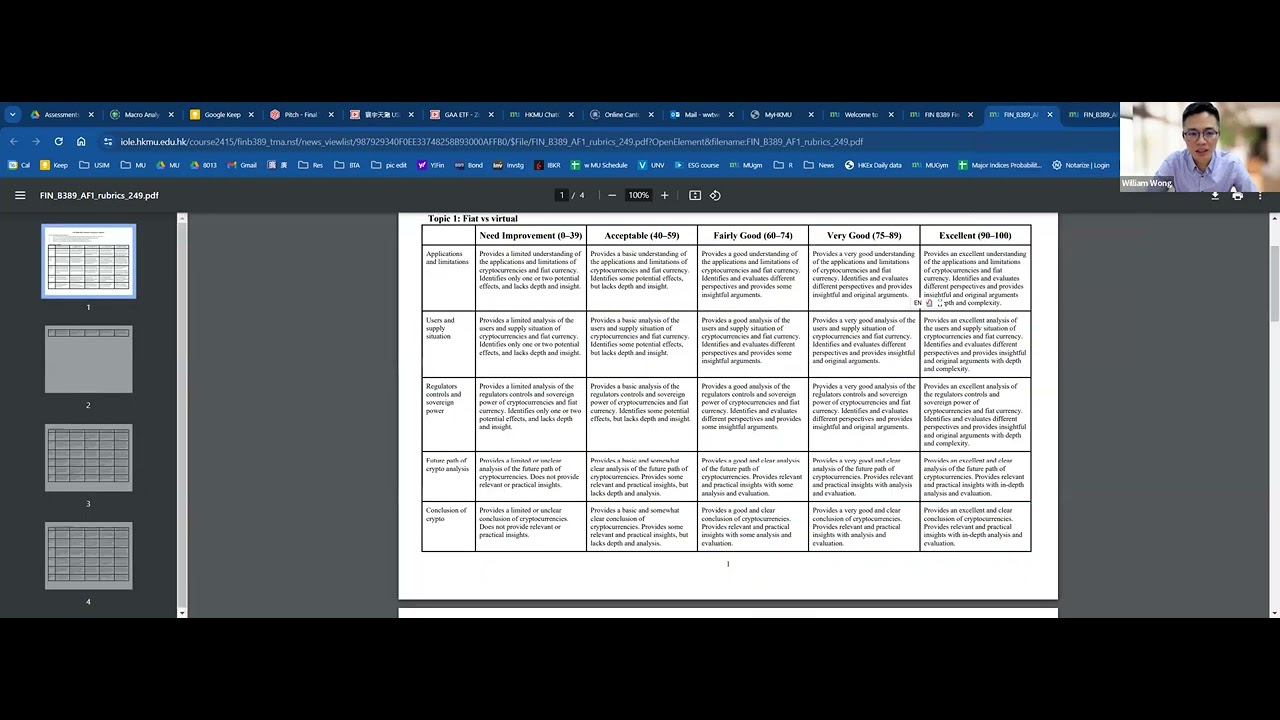This screenshot has height=720, width=1280.
Task: Open the w MU Schedule bookmark
Action: [x=600, y=165]
